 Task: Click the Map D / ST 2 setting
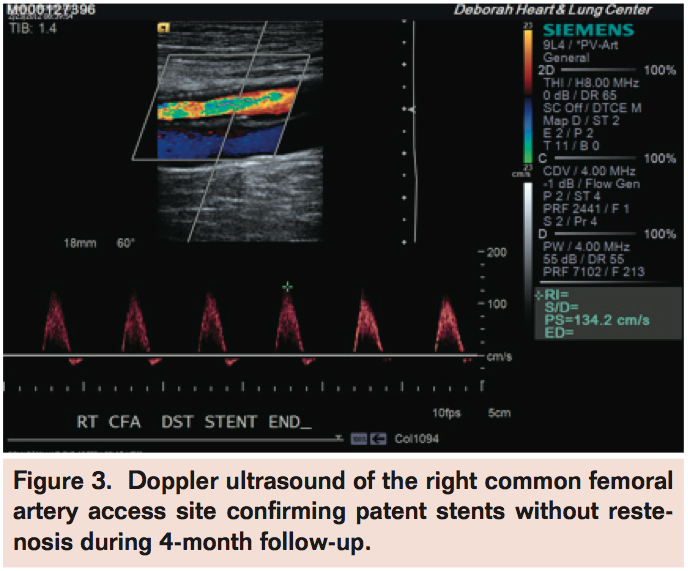[581, 121]
